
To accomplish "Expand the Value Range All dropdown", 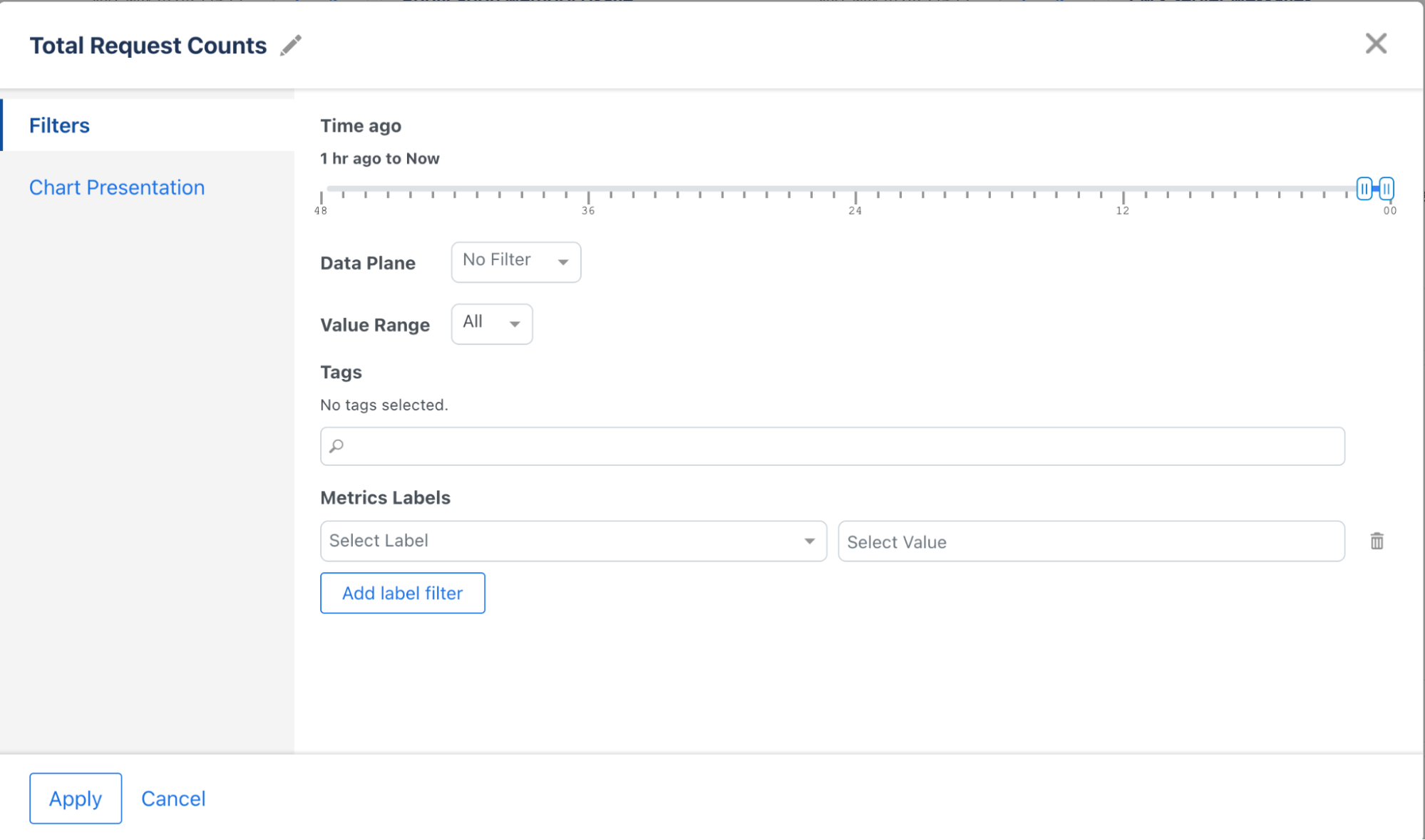I will point(490,323).
